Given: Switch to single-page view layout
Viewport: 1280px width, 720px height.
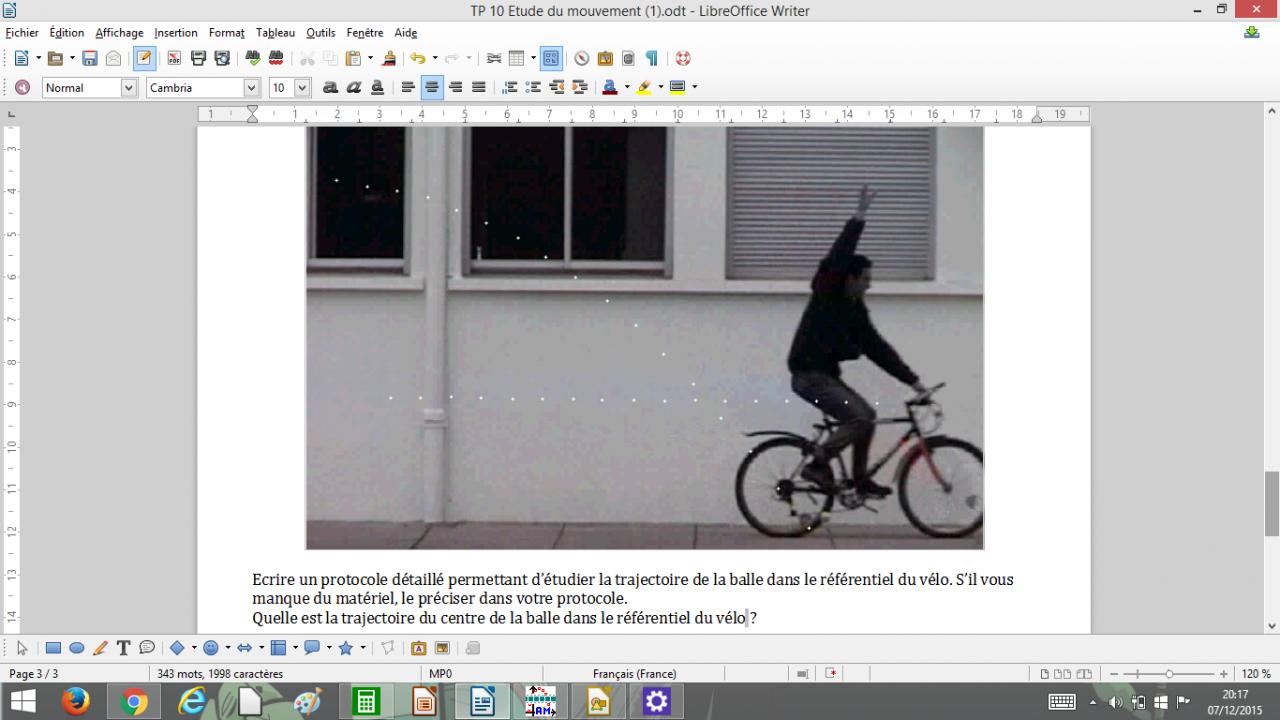Looking at the screenshot, I should point(1045,674).
